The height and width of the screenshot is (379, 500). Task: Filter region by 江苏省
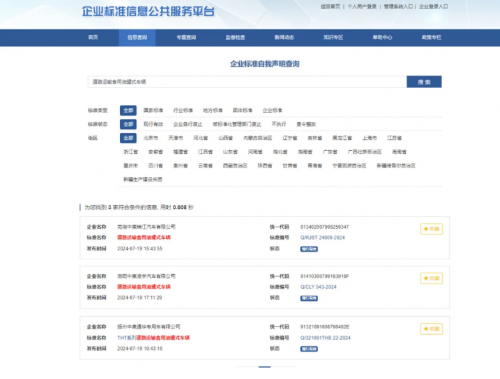[x=394, y=138]
